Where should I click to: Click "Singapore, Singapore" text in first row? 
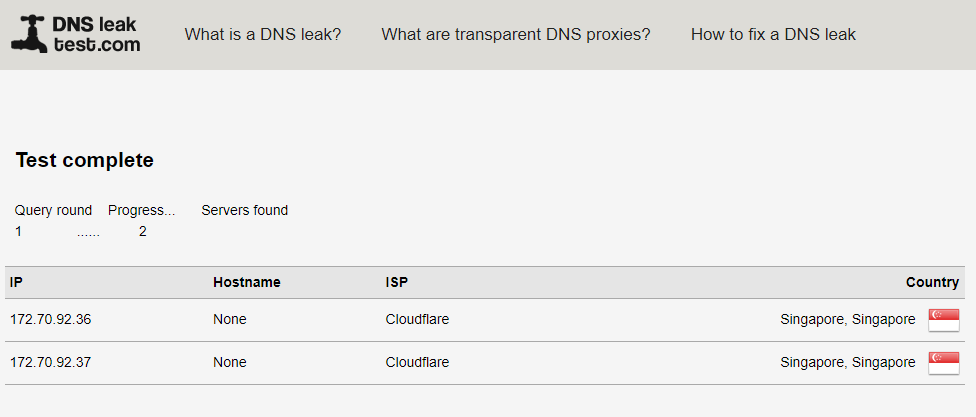coord(847,320)
